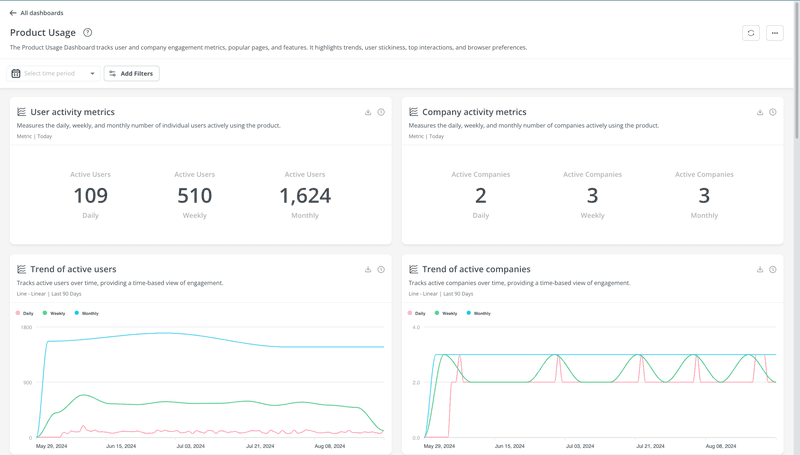This screenshot has width=800, height=455.
Task: Toggle Weekly series in active users chart
Action: [x=56, y=313]
